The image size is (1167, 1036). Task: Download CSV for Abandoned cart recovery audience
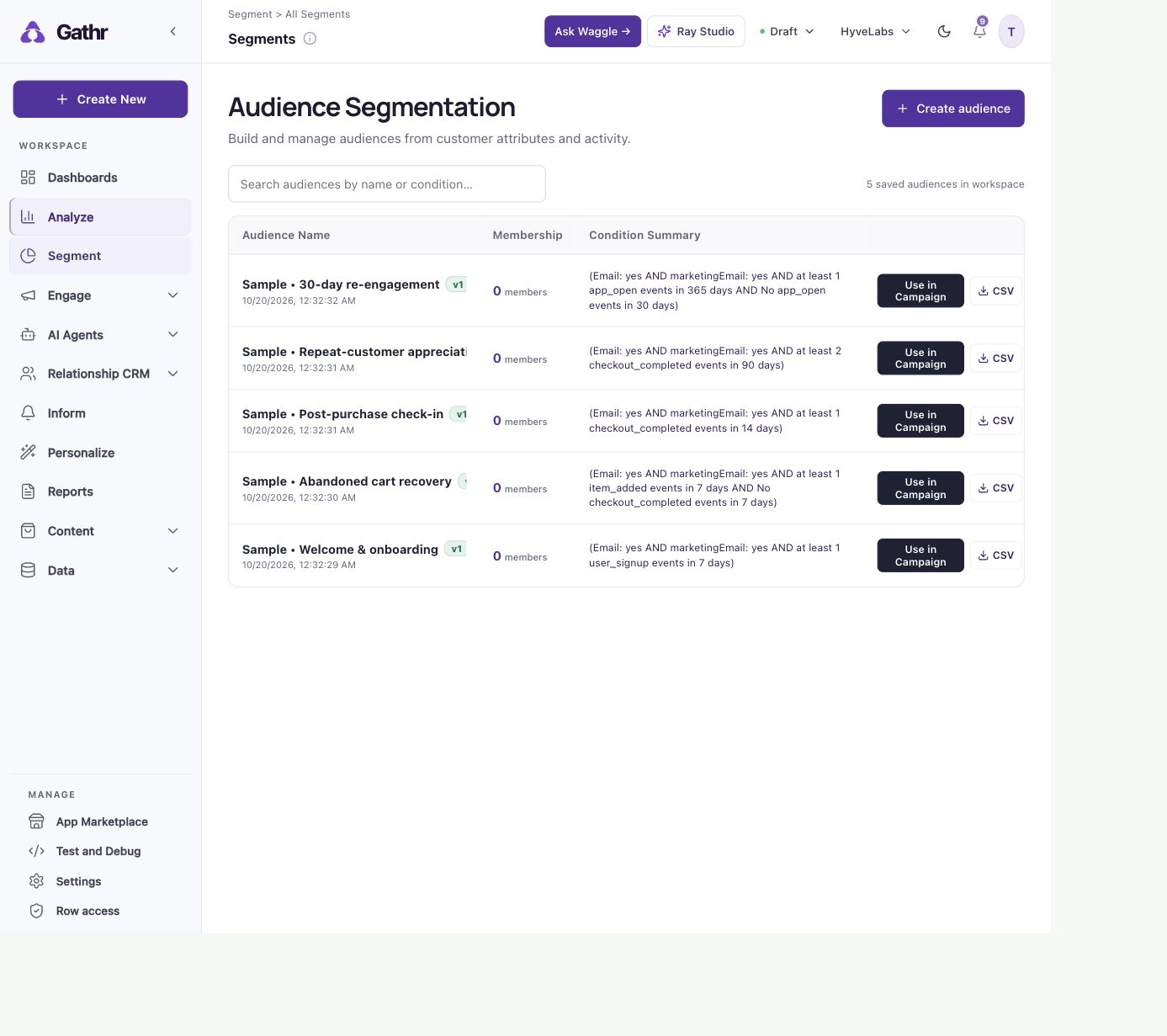pos(996,488)
